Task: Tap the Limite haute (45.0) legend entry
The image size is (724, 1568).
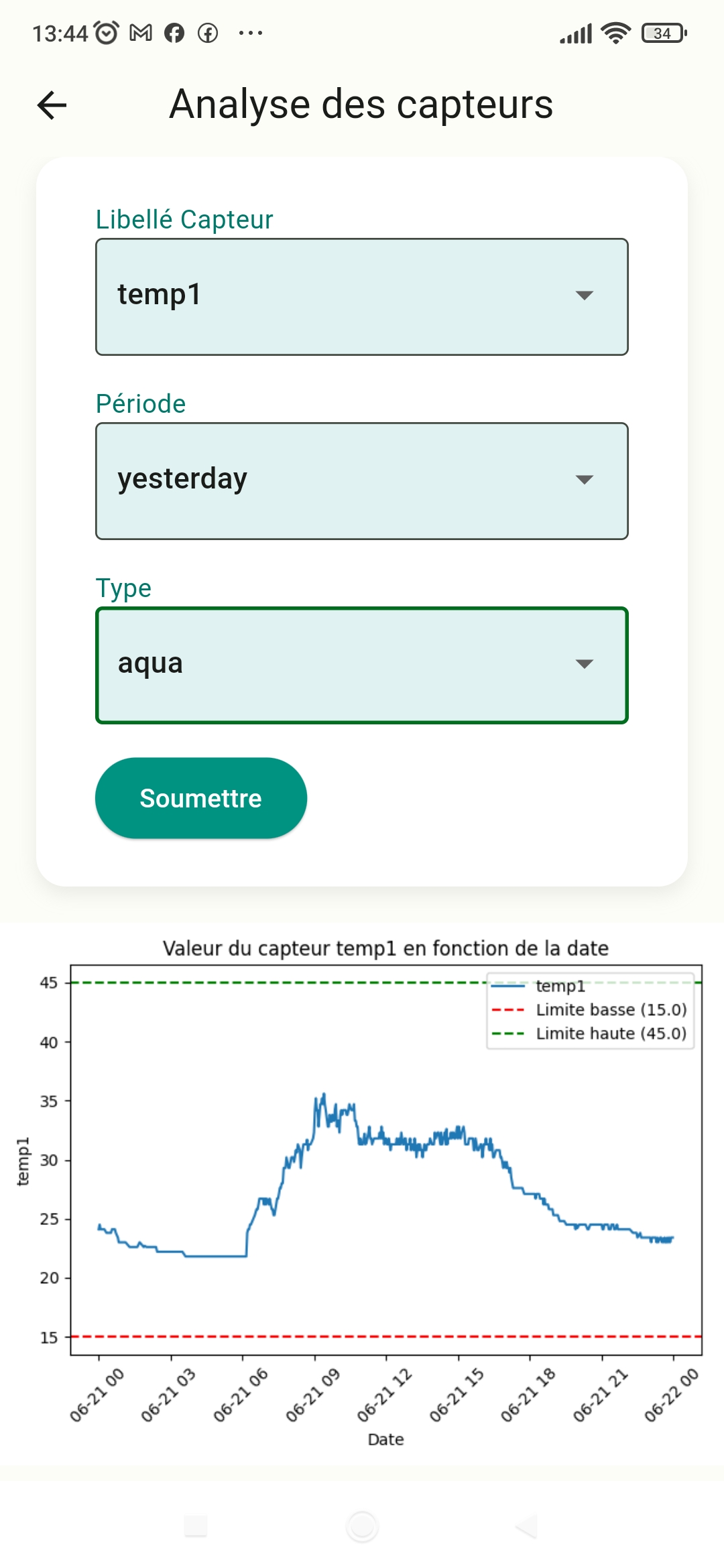Action: tap(611, 1033)
